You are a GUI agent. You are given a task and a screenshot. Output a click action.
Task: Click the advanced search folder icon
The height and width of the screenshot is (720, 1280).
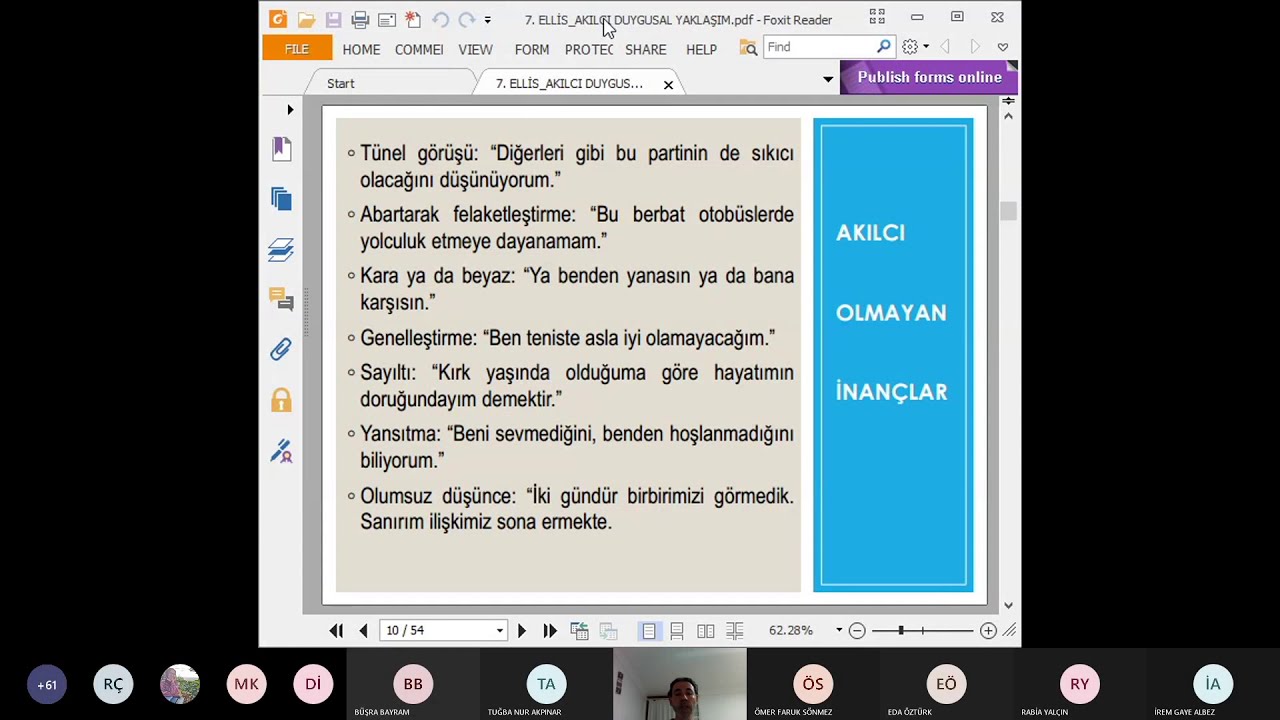[x=748, y=47]
